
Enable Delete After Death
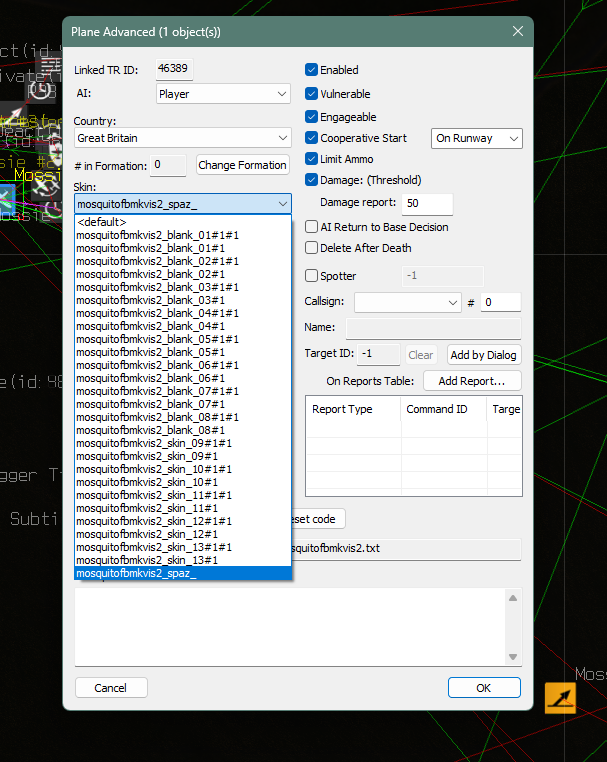312,248
